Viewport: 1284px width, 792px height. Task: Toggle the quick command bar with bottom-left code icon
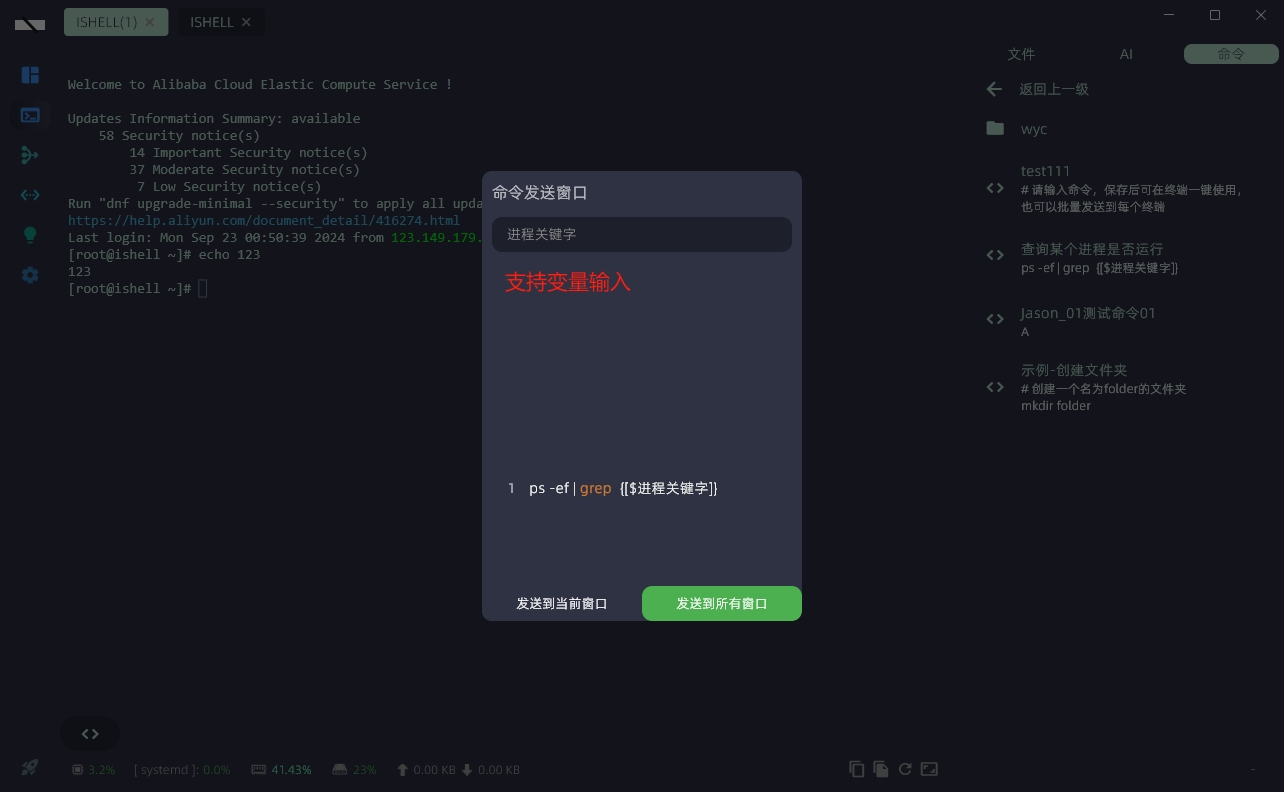point(90,733)
